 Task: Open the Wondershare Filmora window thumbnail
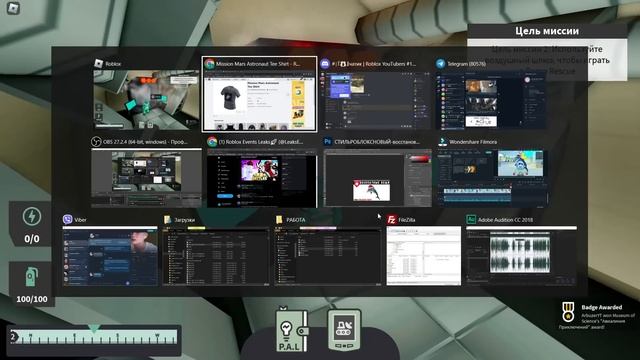pos(493,178)
